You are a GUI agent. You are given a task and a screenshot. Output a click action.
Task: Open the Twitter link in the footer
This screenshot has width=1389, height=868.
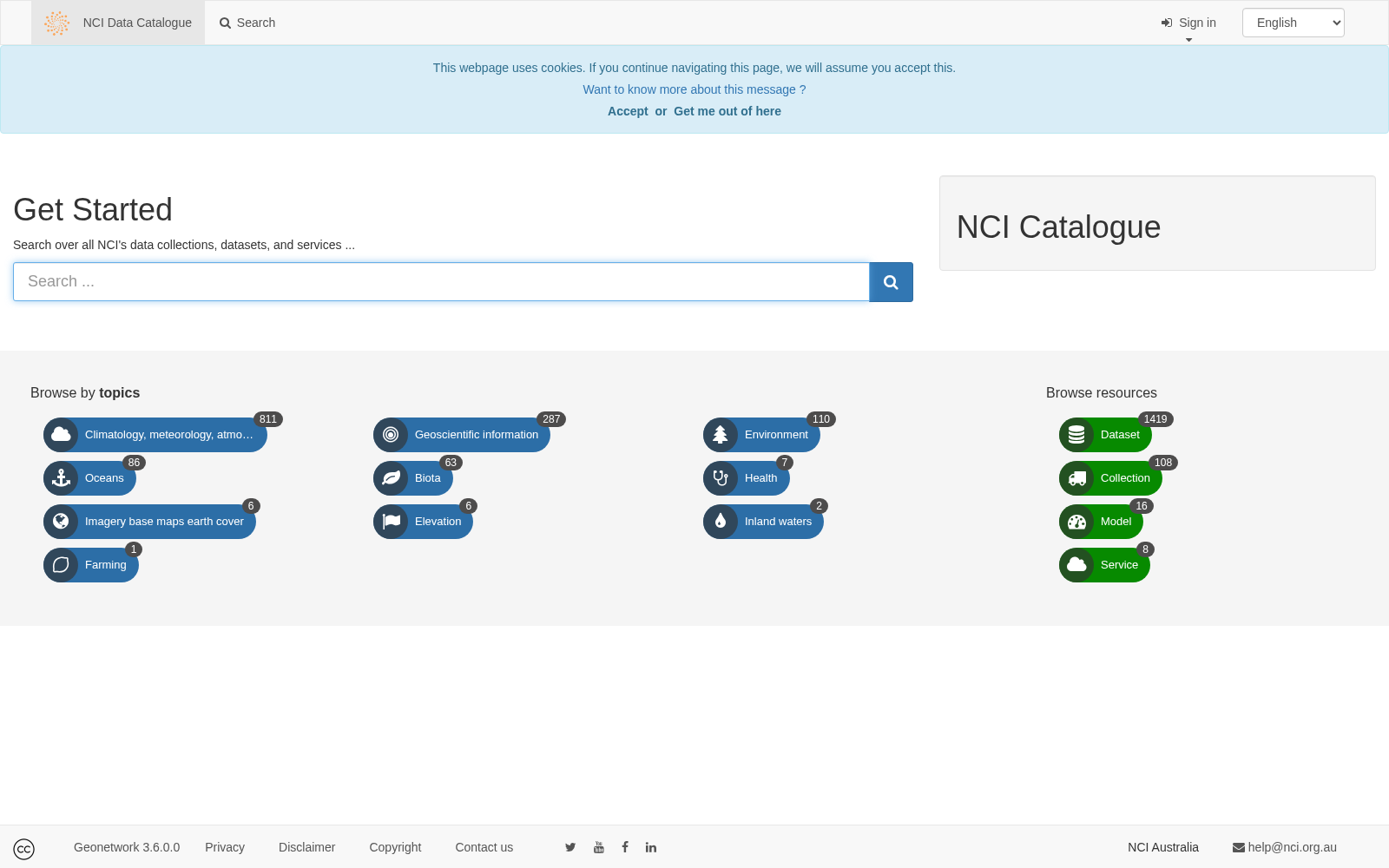coord(570,847)
